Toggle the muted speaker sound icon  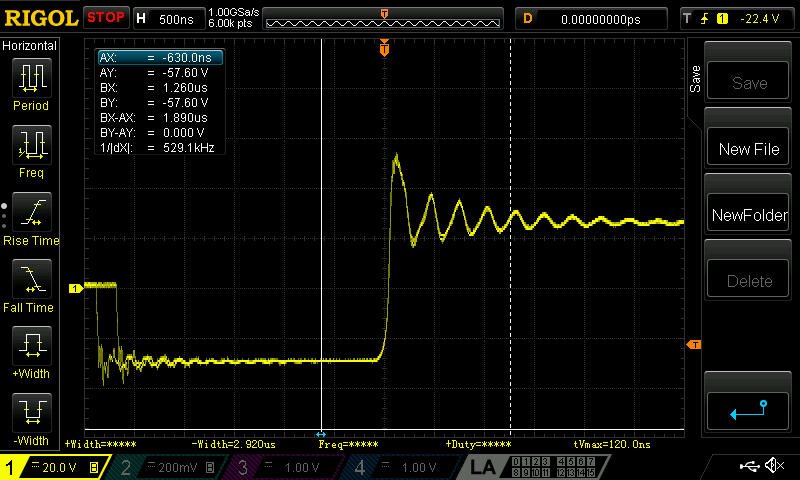pos(774,465)
